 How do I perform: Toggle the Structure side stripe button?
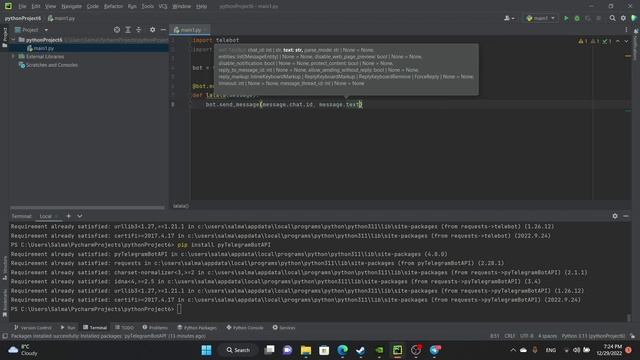(x=5, y=268)
